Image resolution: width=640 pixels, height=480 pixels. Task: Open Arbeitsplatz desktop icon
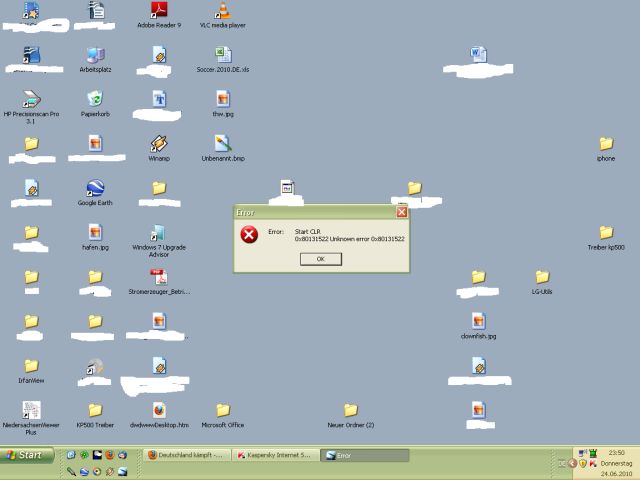click(x=95, y=55)
